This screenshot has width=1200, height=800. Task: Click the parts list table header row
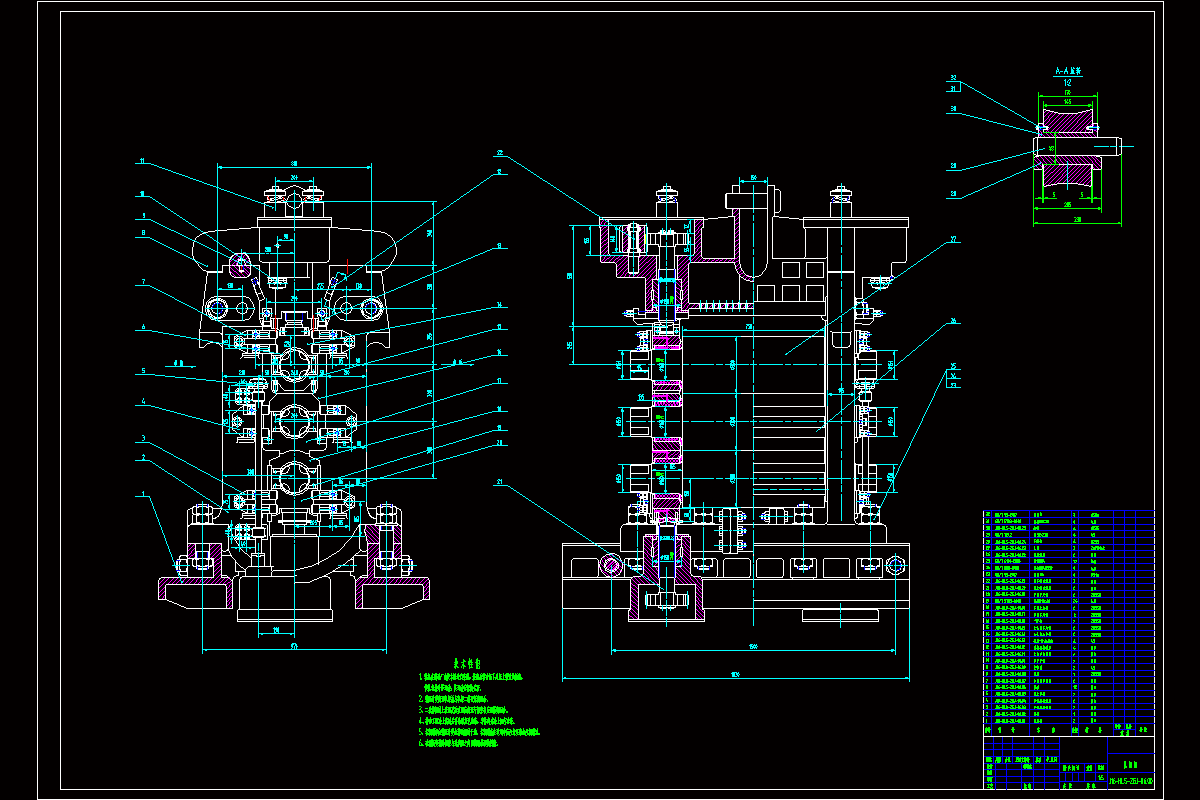tap(1068, 731)
